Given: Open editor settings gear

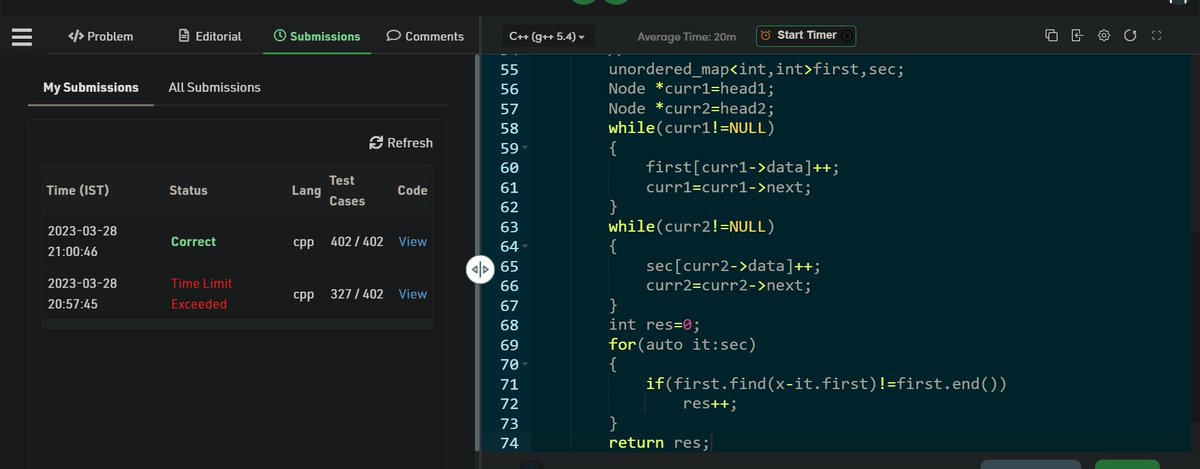Looking at the screenshot, I should [1104, 36].
